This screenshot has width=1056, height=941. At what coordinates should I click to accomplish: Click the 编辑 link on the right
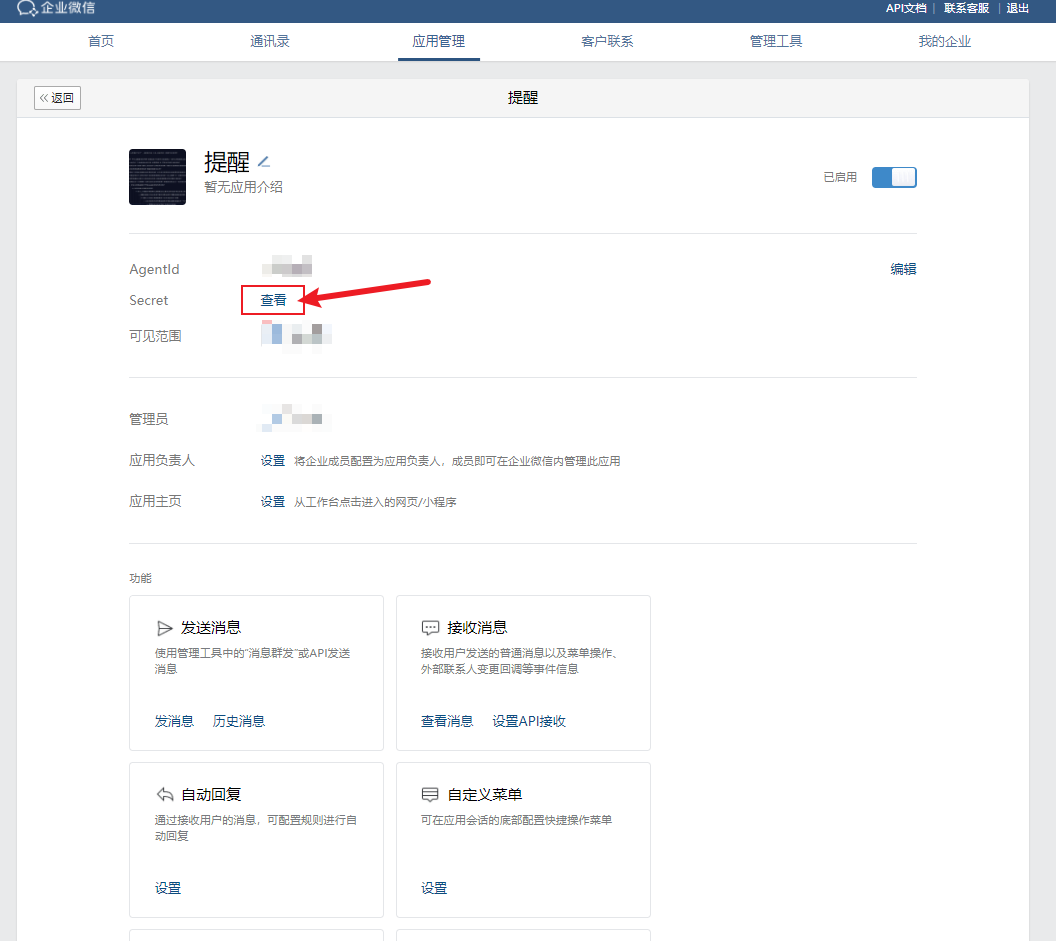pyautogui.click(x=903, y=269)
